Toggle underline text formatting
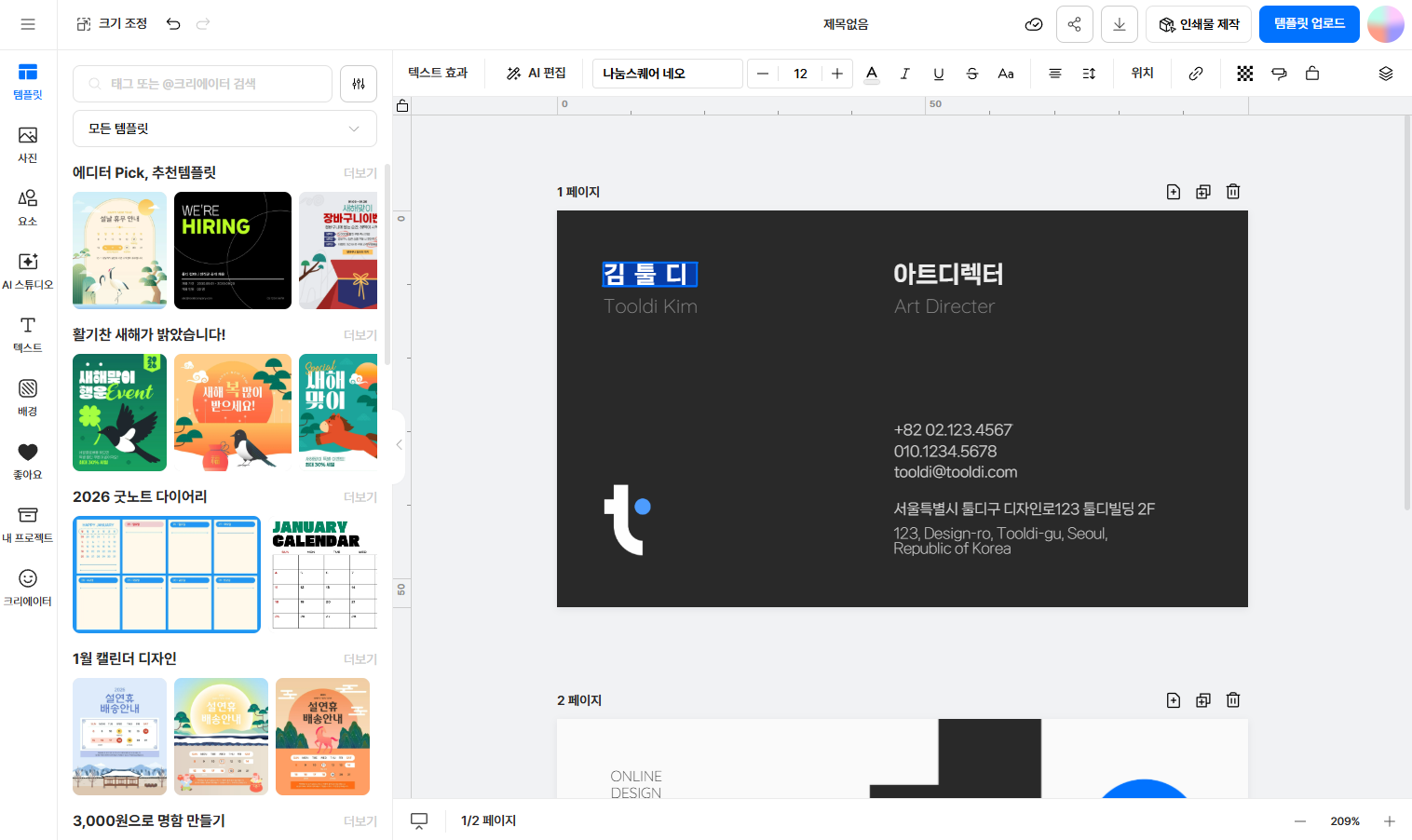This screenshot has width=1412, height=840. tap(938, 74)
